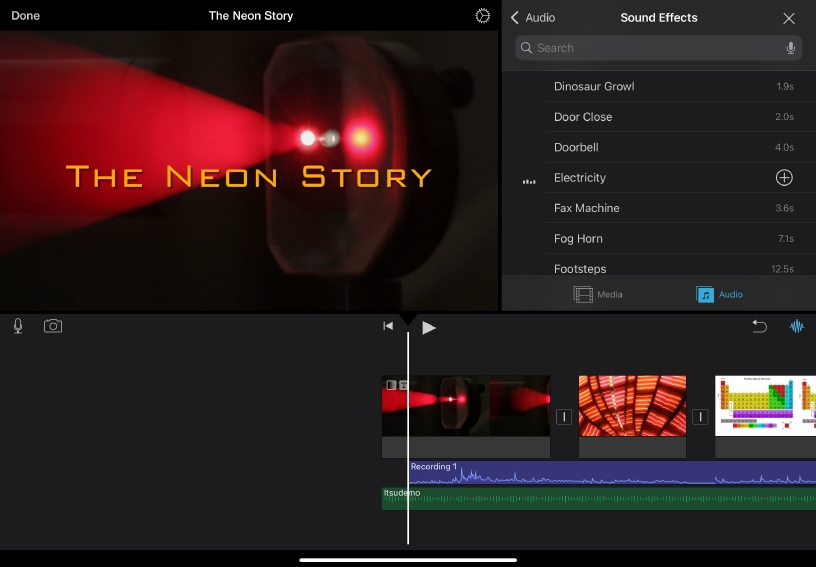
Task: Preview the Dinosaur Growl sound effect
Action: click(594, 87)
